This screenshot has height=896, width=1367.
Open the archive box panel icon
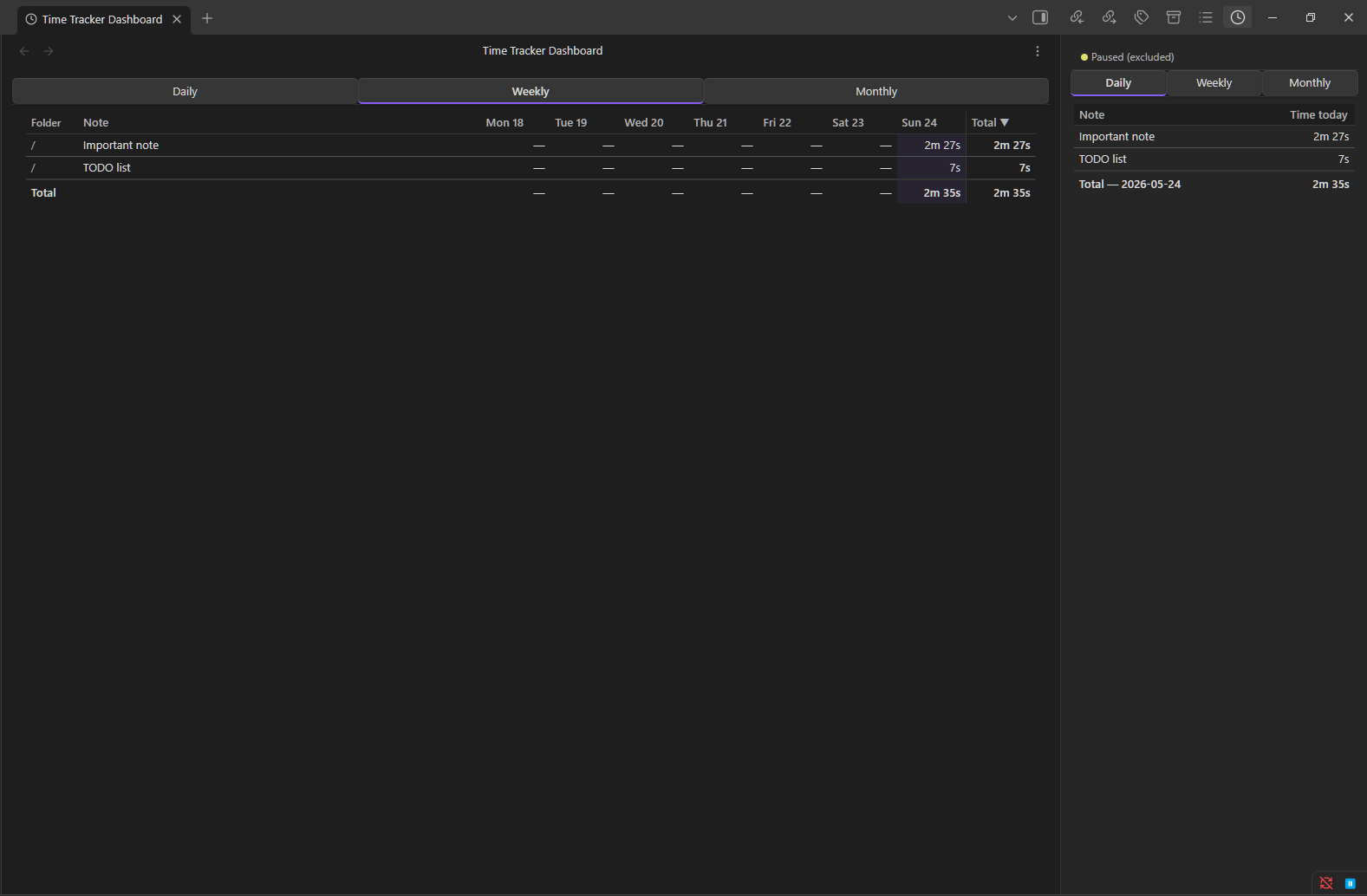(x=1174, y=17)
